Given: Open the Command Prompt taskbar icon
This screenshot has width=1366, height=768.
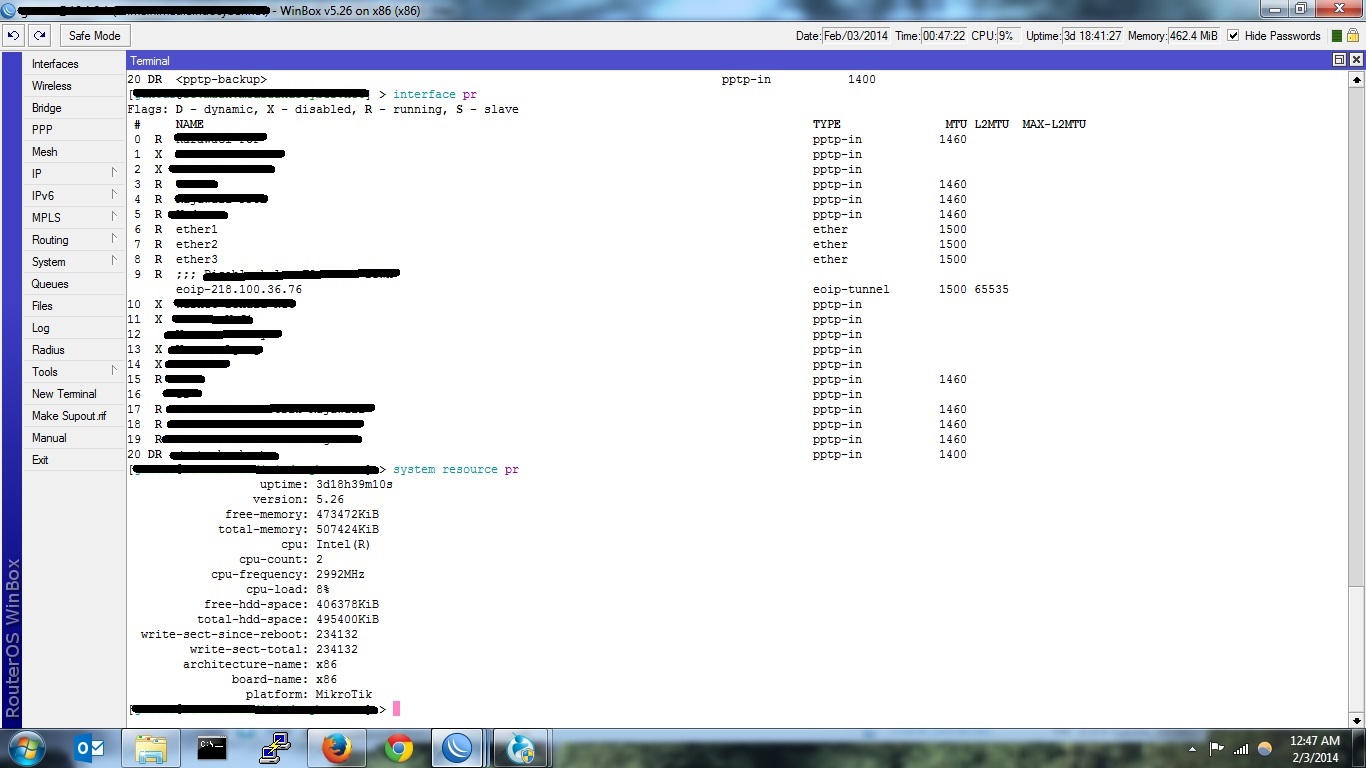Looking at the screenshot, I should (x=212, y=748).
